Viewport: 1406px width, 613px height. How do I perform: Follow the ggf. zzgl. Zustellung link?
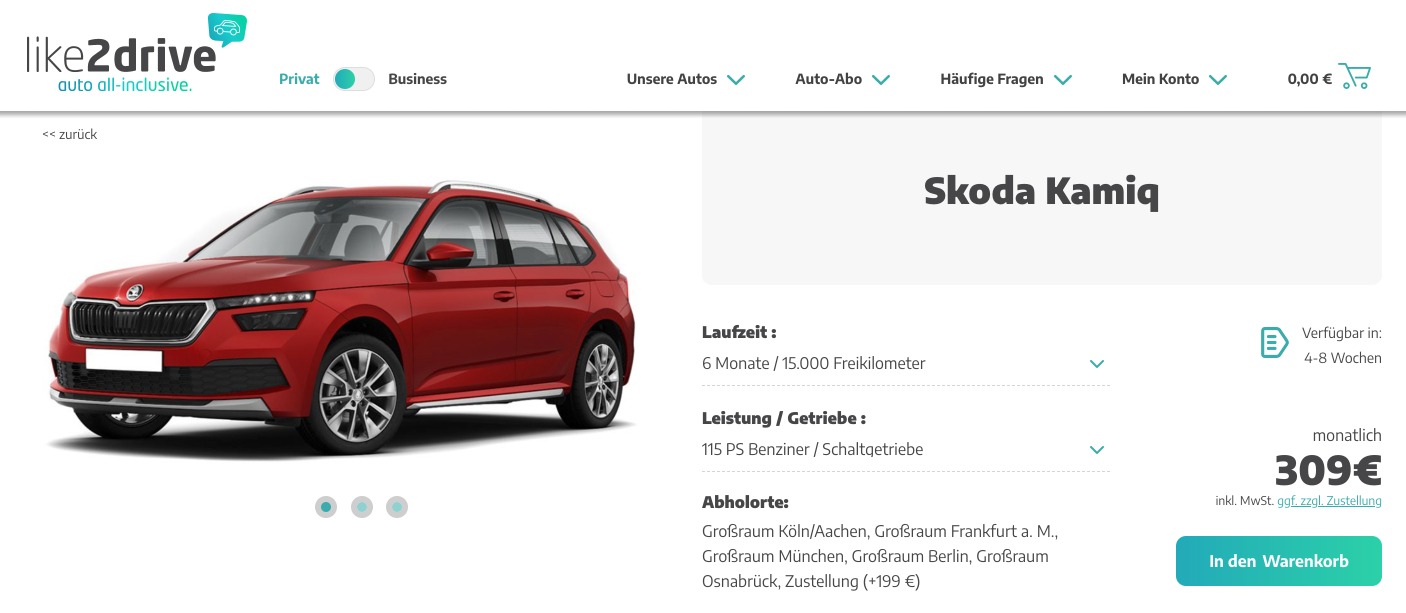(x=1329, y=501)
